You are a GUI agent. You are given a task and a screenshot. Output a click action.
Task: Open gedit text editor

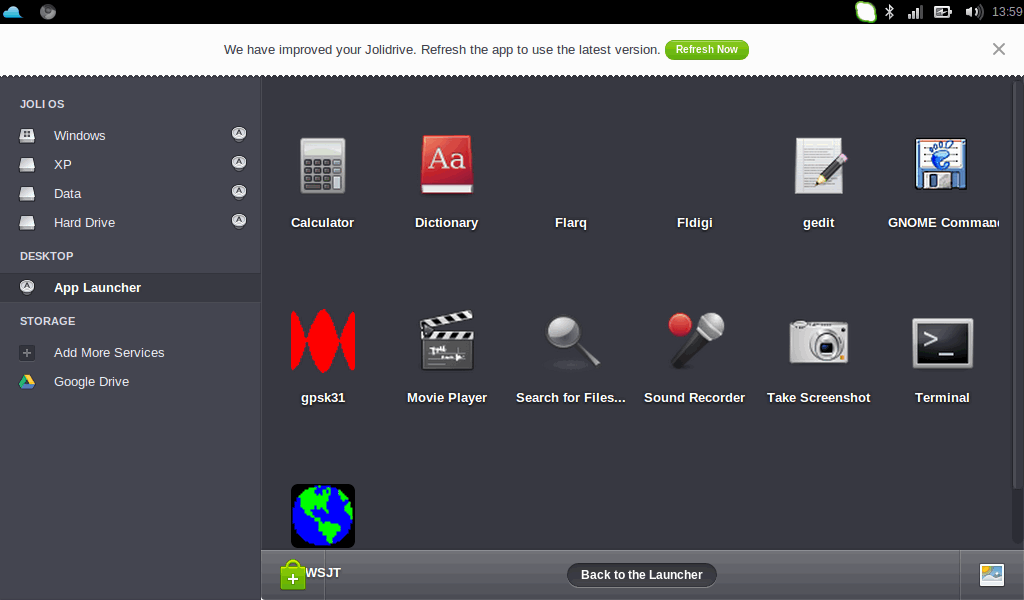(818, 167)
